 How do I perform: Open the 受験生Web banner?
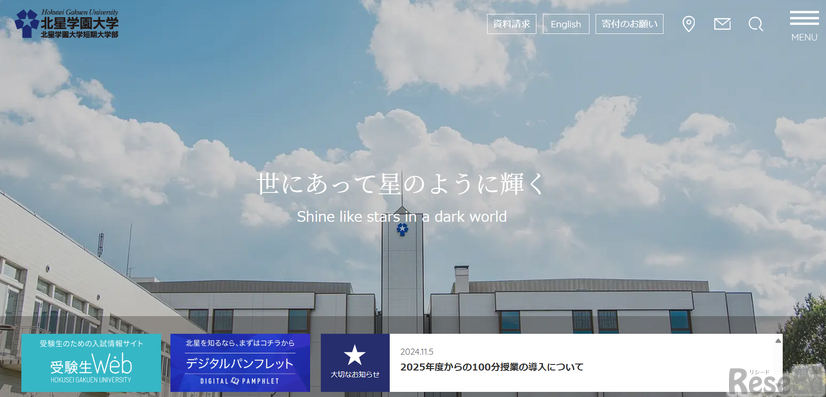coord(91,363)
